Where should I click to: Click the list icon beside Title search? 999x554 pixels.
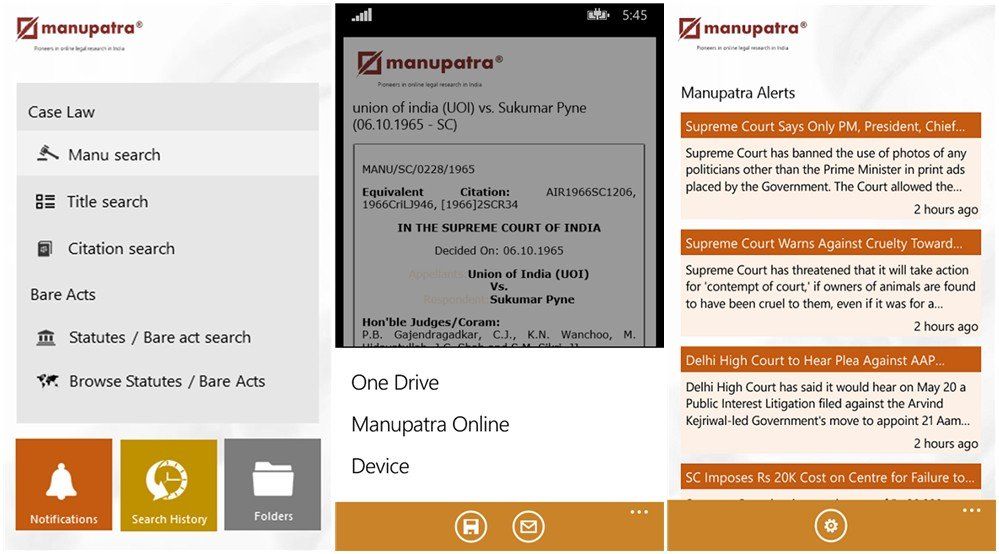pyautogui.click(x=45, y=202)
